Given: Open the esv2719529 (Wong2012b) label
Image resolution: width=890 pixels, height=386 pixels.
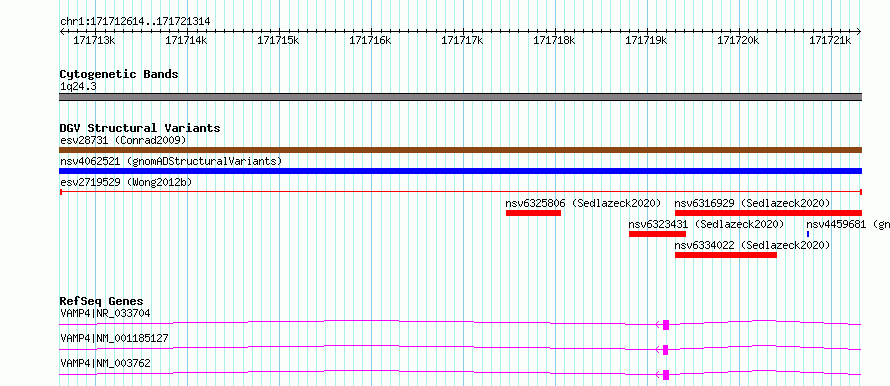Looking at the screenshot, I should pyautogui.click(x=126, y=182).
